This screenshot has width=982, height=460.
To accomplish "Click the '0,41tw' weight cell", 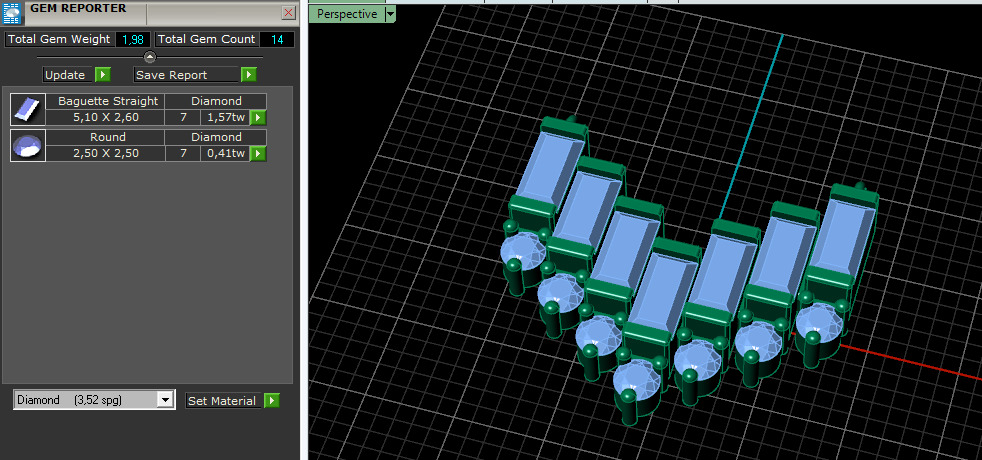I will [x=225, y=153].
